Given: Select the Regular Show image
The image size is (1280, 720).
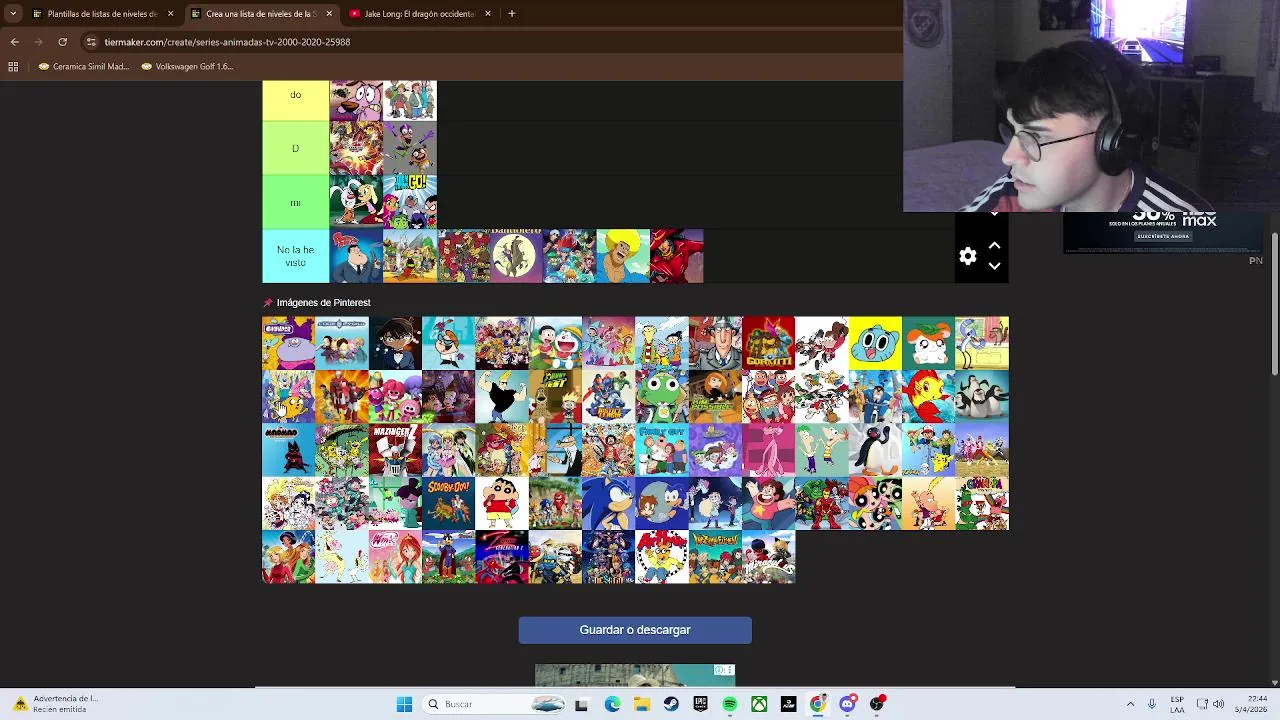Looking at the screenshot, I should 982,343.
